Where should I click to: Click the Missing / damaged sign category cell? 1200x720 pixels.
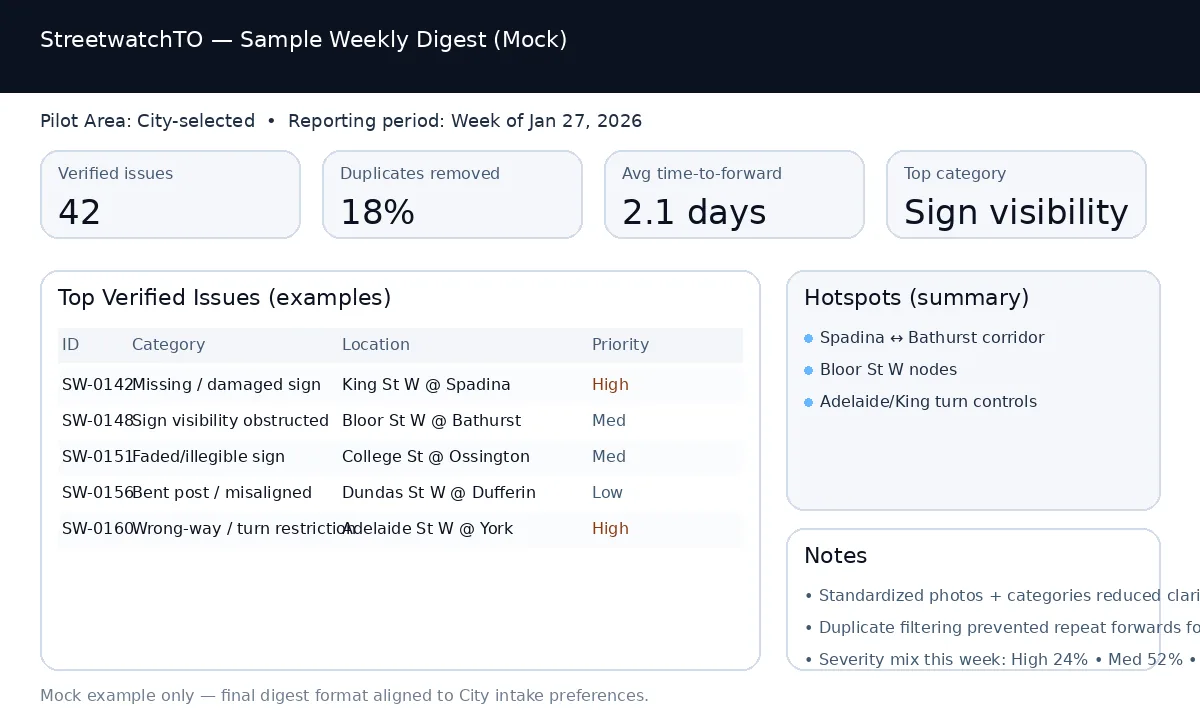(227, 384)
